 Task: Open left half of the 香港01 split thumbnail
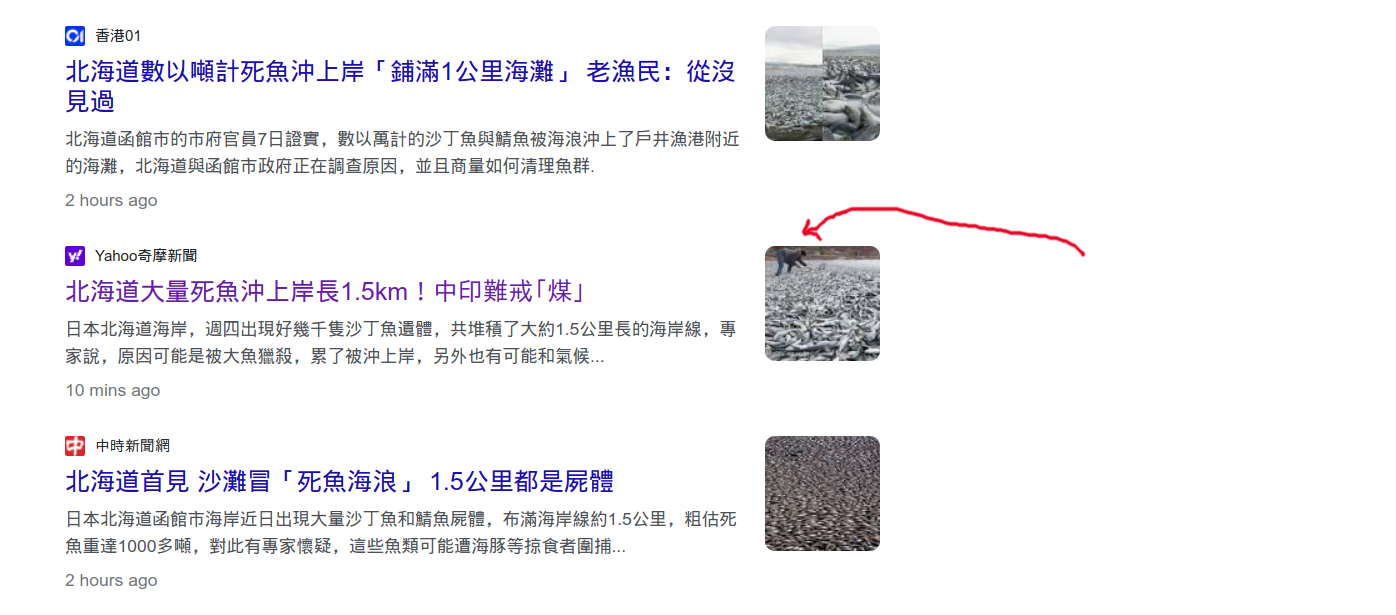point(793,83)
